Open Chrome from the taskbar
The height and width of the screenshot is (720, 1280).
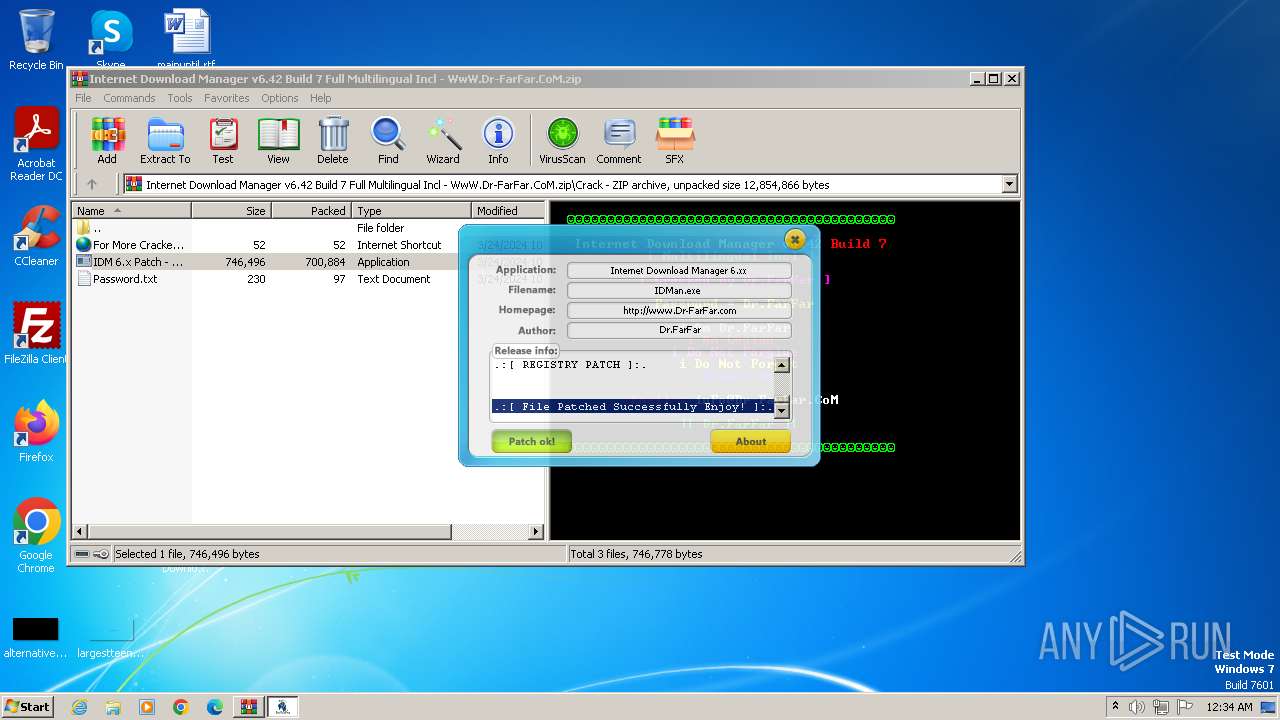pyautogui.click(x=181, y=707)
